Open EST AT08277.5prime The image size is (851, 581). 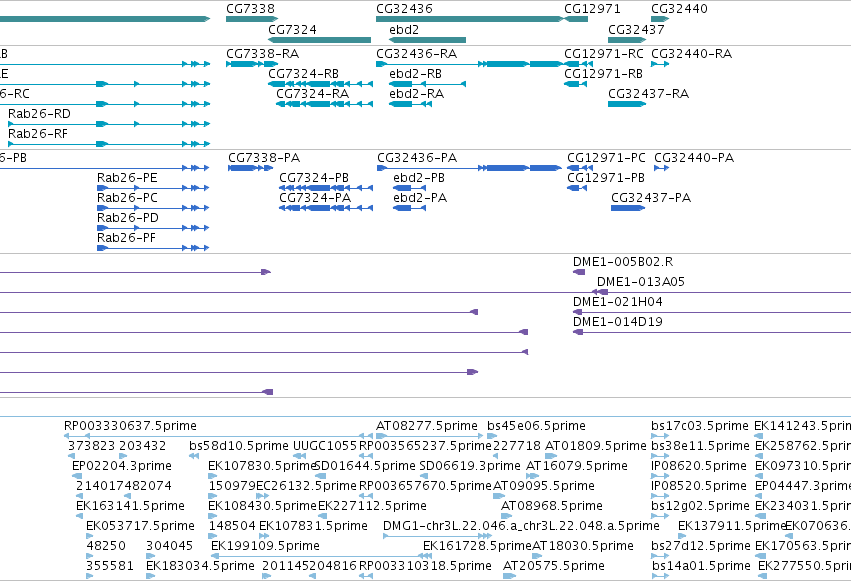[427, 426]
